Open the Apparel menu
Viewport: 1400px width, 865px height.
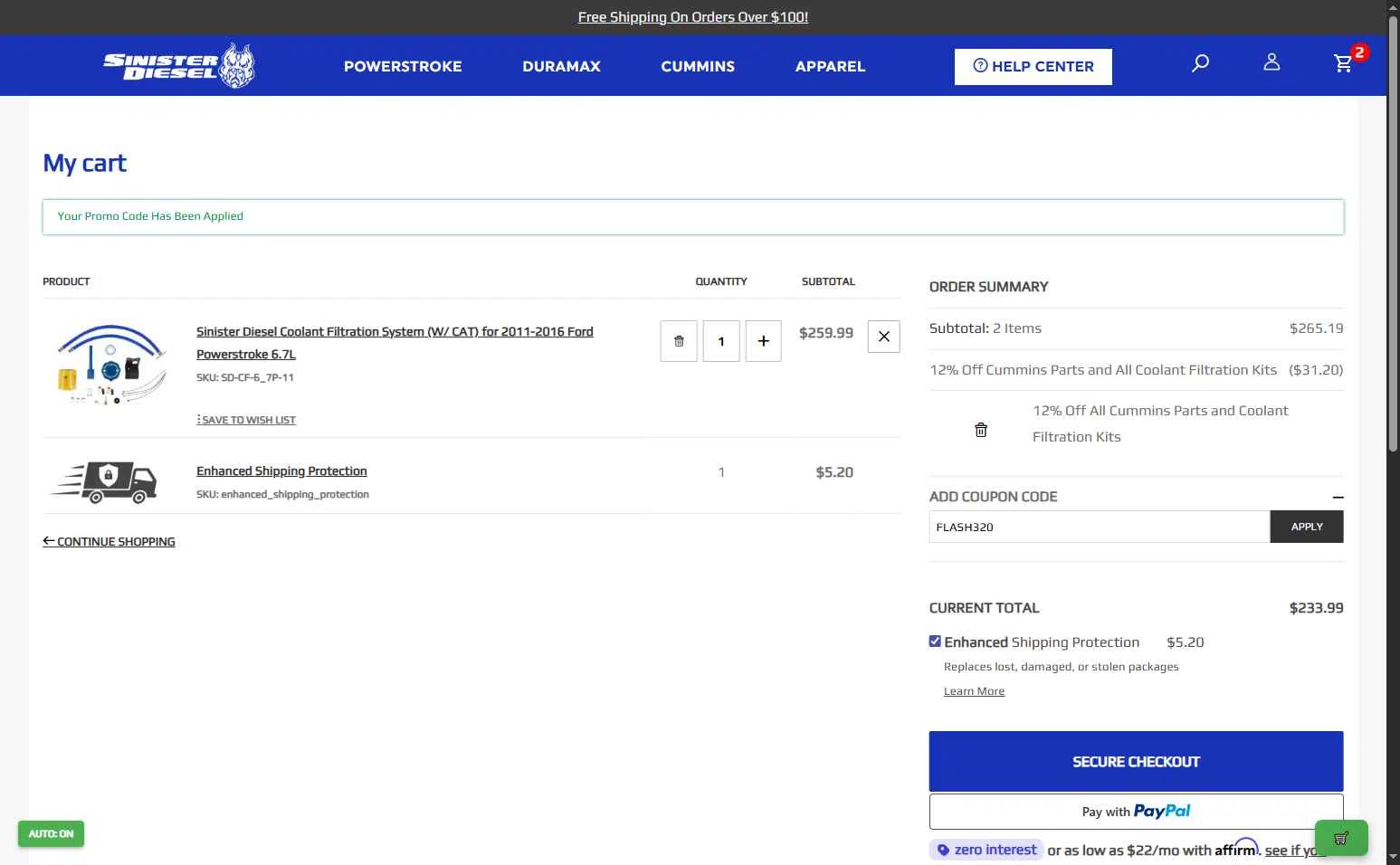830,66
